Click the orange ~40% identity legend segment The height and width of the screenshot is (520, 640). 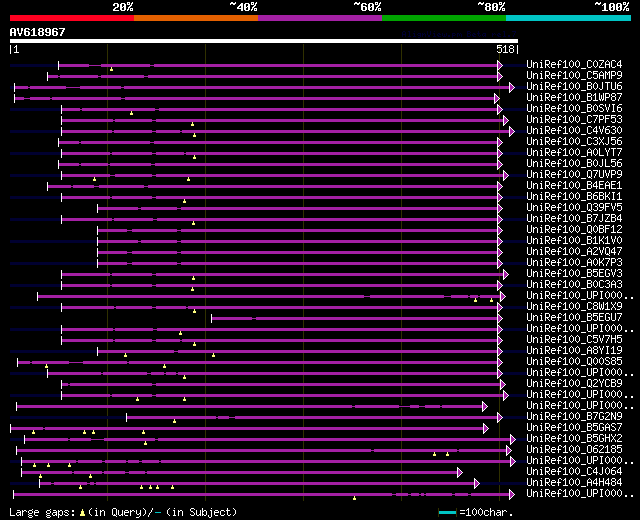(196, 18)
